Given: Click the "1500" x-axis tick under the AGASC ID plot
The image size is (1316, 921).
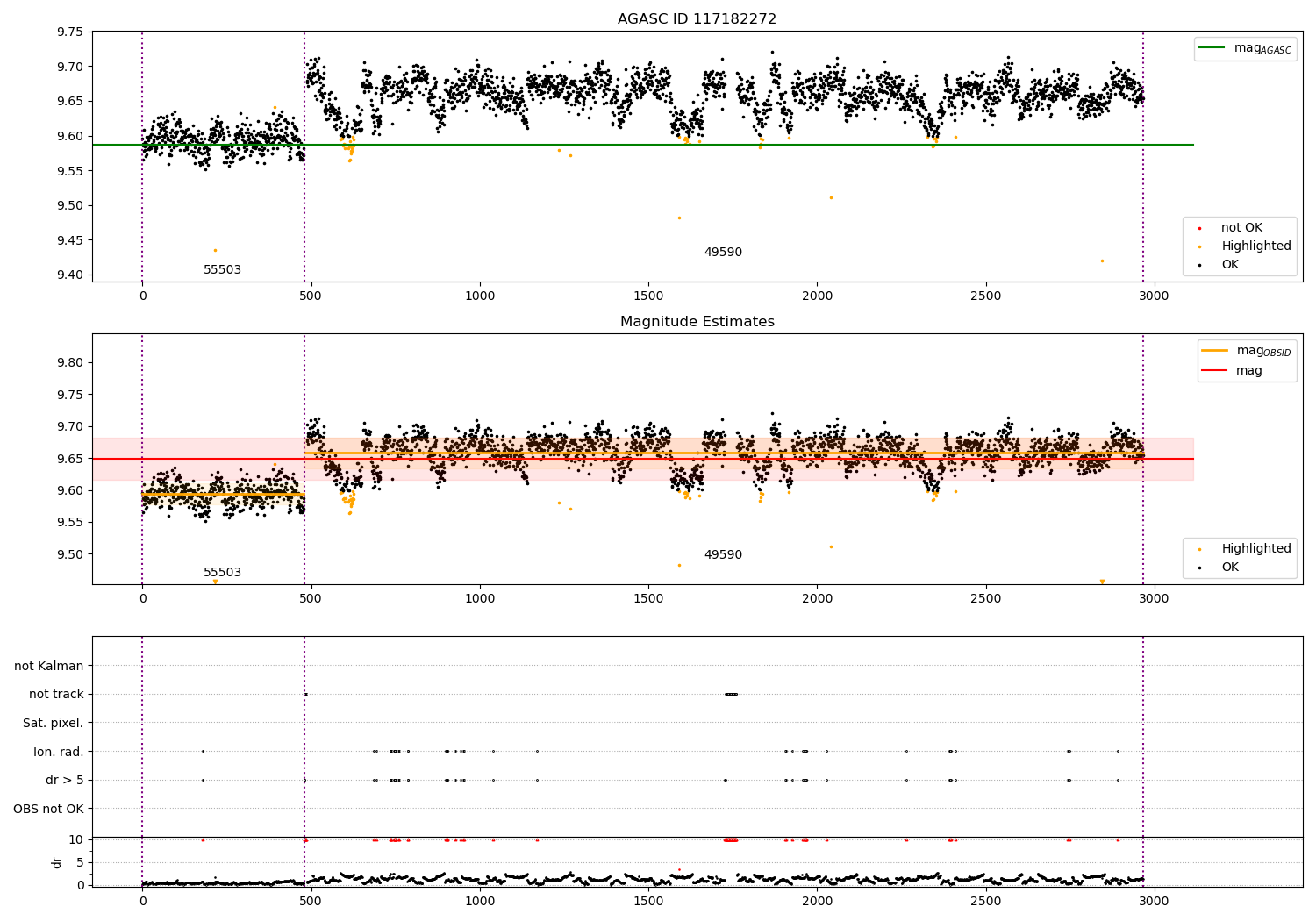Looking at the screenshot, I should click(648, 296).
